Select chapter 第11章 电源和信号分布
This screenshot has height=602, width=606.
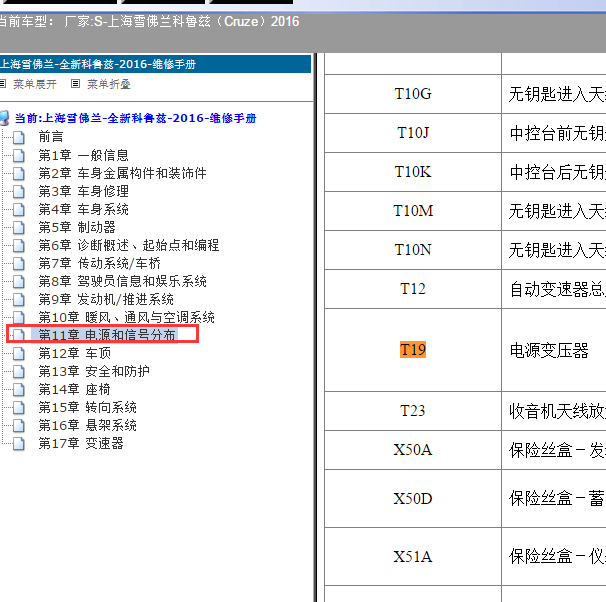pyautogui.click(x=107, y=335)
